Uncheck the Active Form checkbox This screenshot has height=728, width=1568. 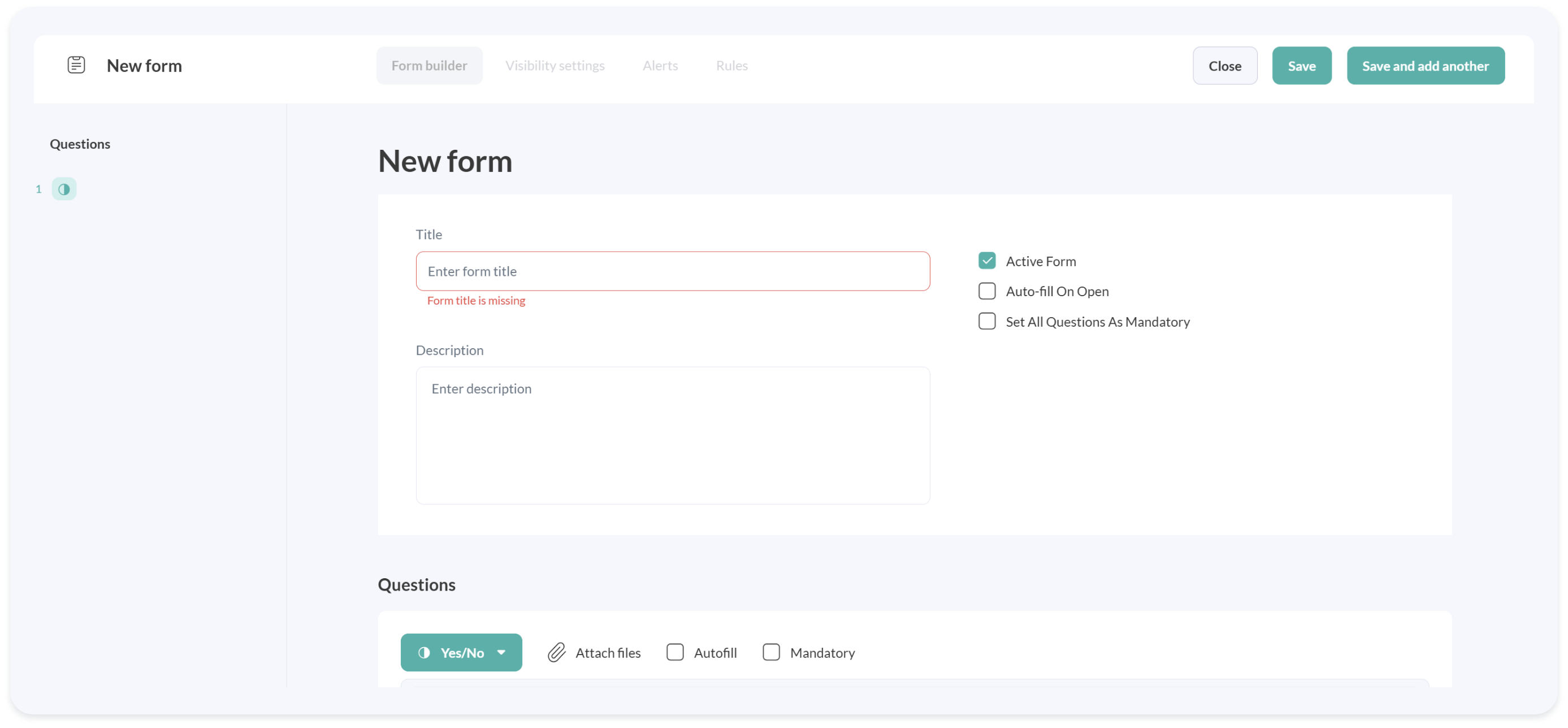[987, 261]
